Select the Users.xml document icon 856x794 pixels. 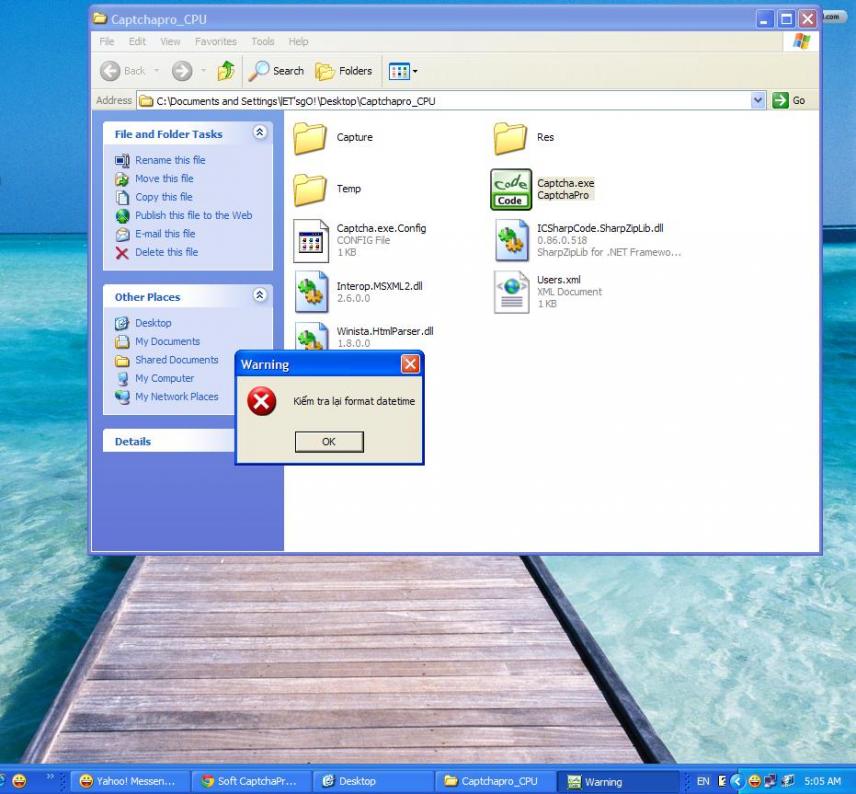coord(511,292)
